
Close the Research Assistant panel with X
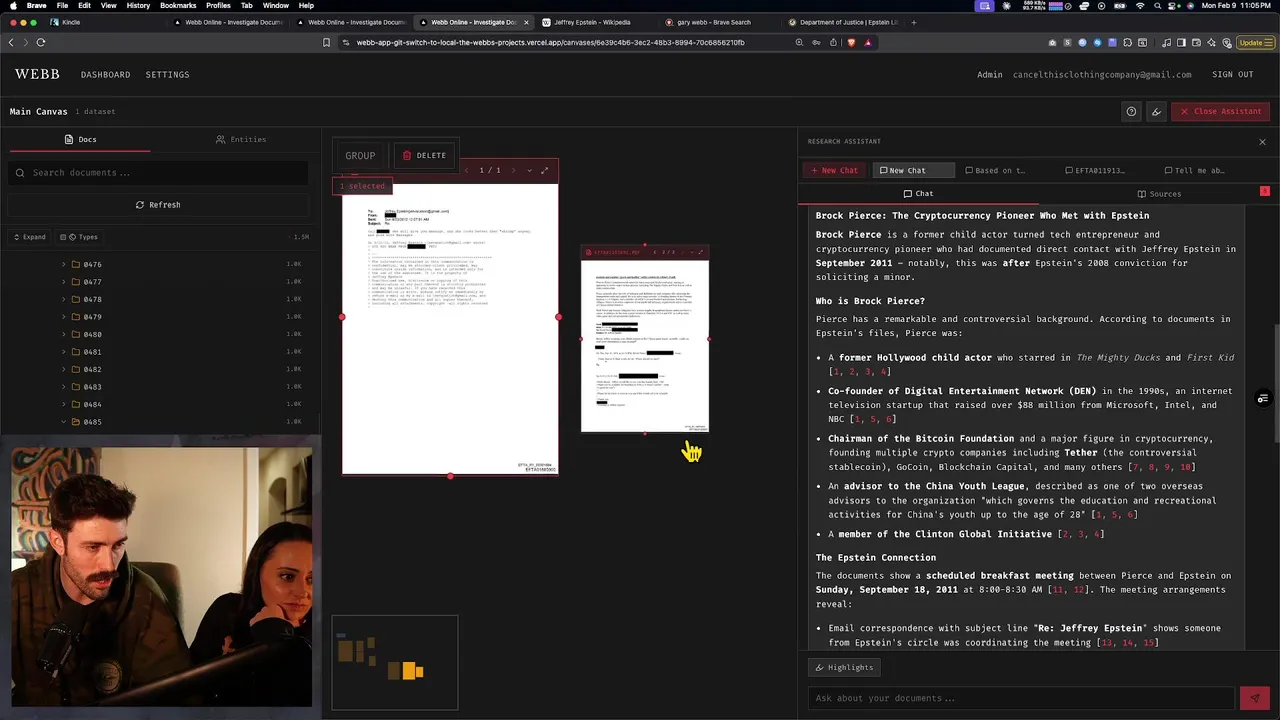pos(1262,142)
